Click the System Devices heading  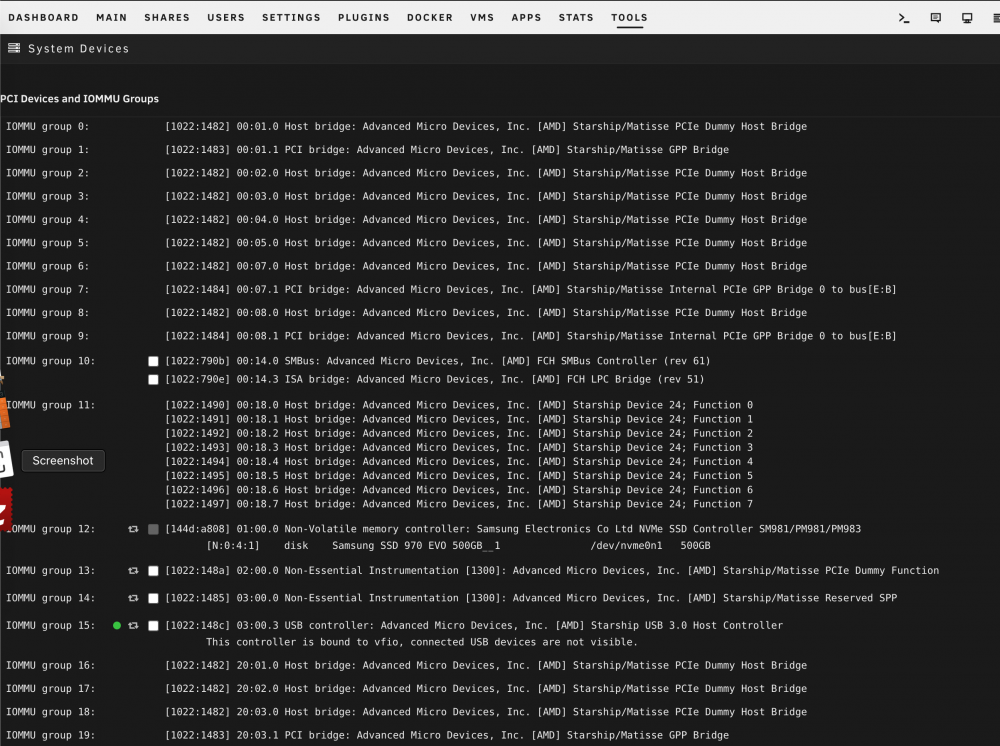point(78,48)
